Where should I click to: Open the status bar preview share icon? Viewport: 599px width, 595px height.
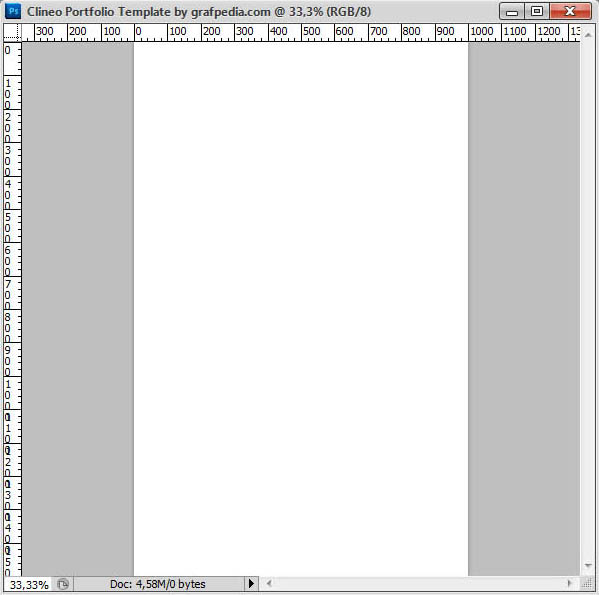pos(63,584)
